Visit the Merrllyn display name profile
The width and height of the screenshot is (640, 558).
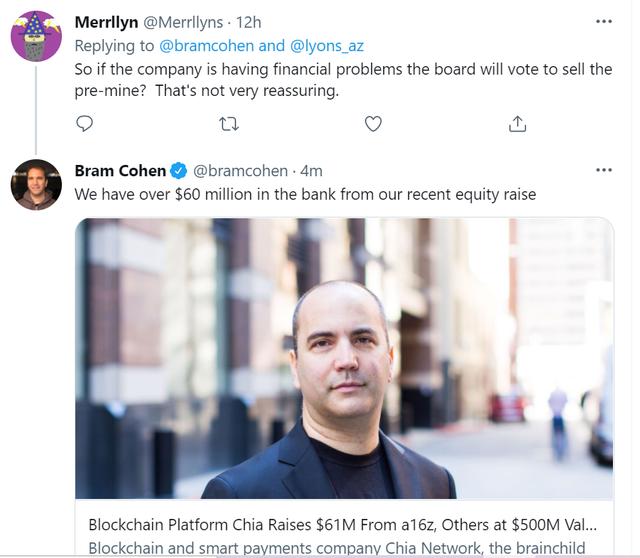(x=106, y=22)
